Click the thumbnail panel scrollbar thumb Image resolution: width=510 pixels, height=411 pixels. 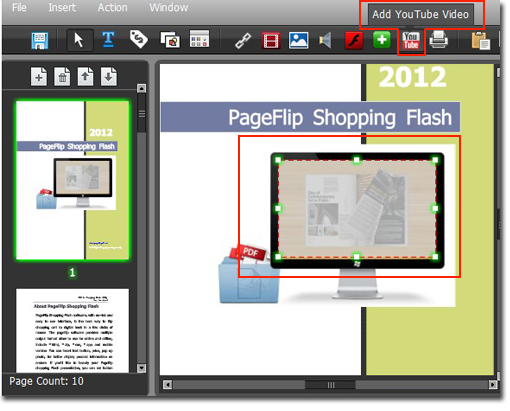coord(142,113)
